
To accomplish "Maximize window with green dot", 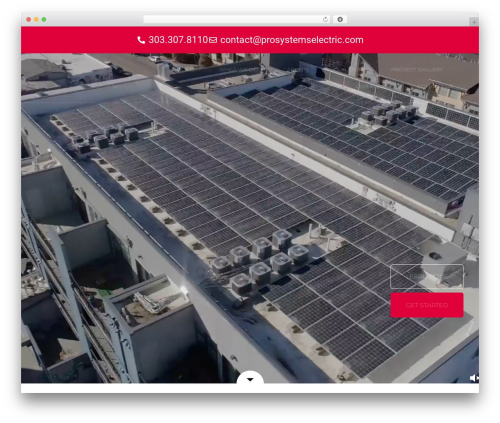I will (x=44, y=19).
